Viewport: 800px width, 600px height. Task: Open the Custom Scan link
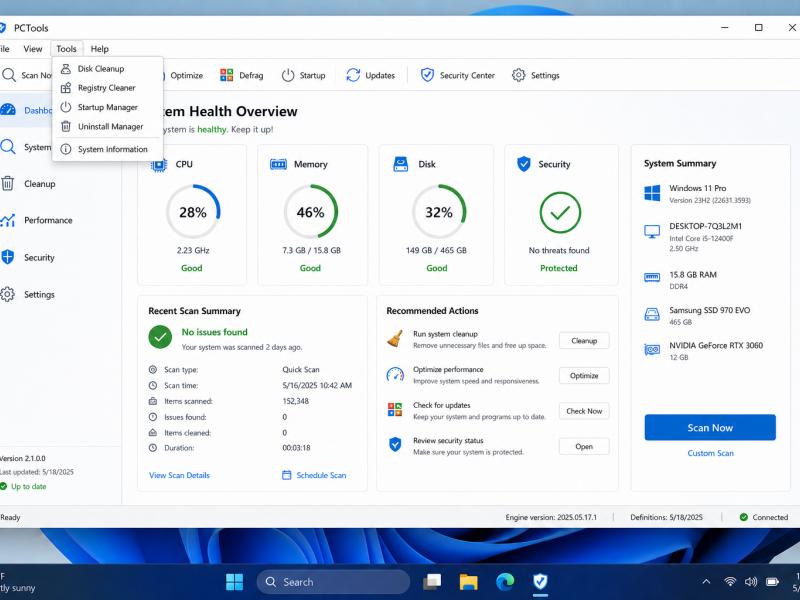[x=710, y=453]
